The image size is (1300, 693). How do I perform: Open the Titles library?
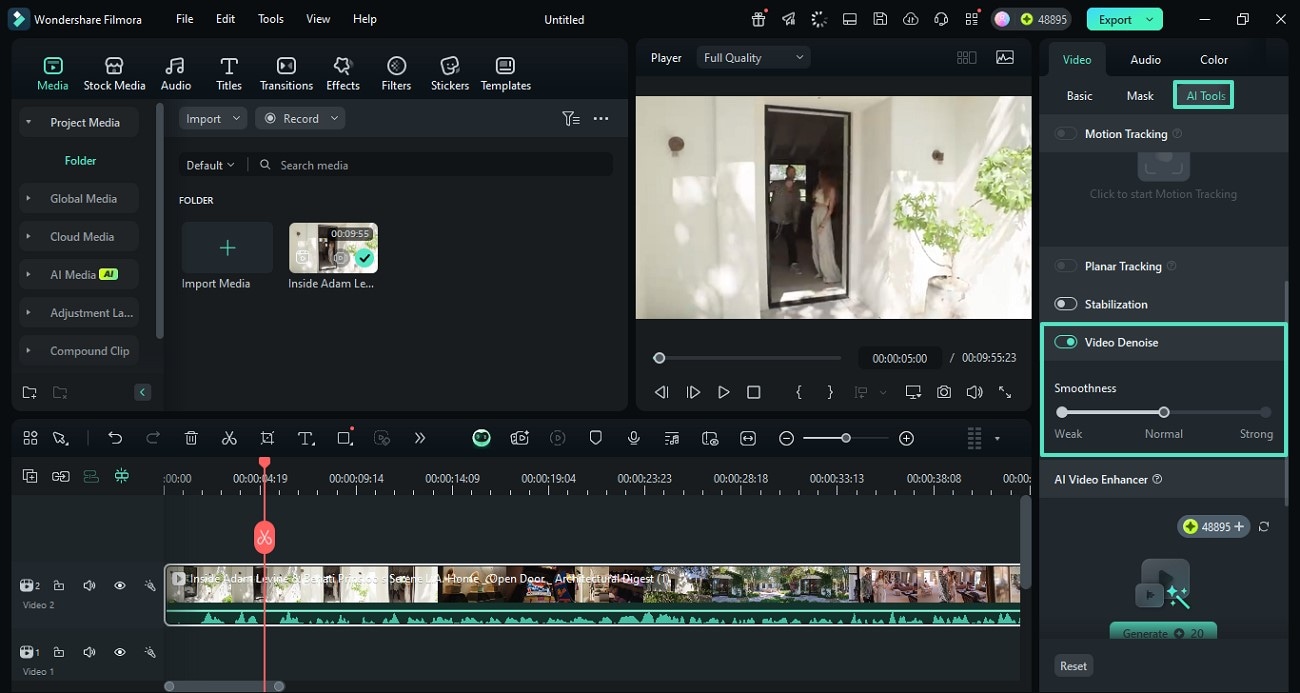tap(229, 74)
